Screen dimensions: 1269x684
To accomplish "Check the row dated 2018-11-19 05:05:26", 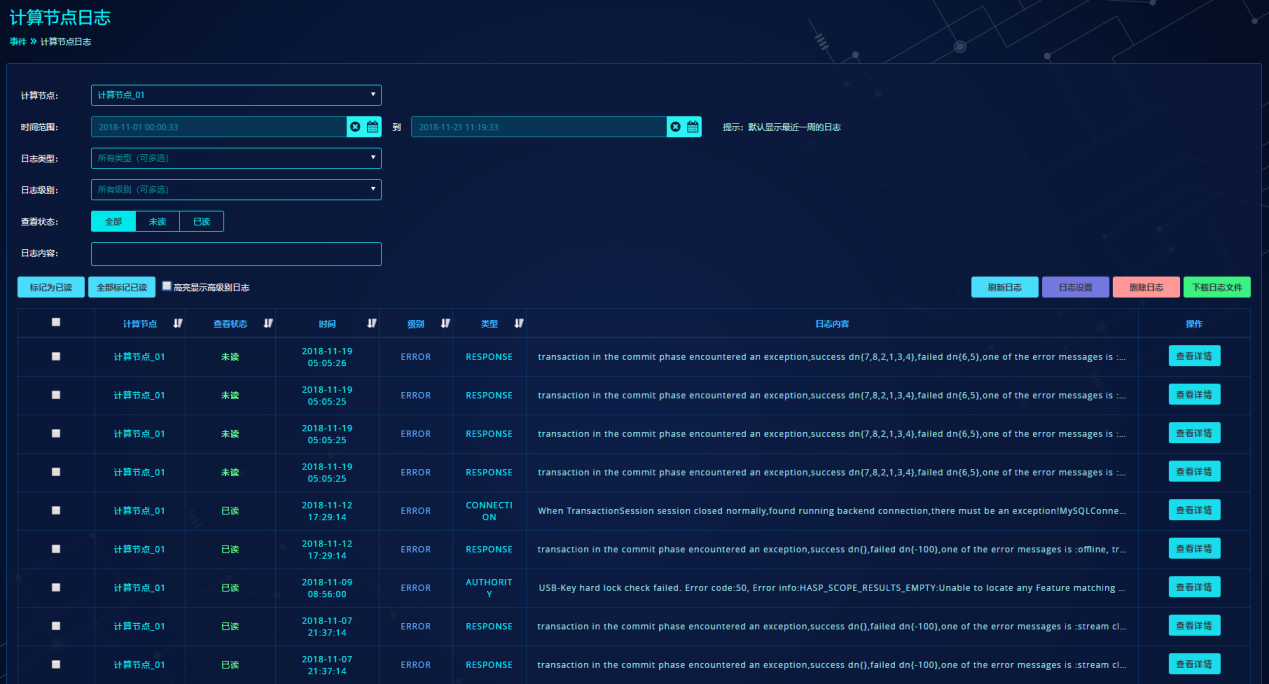I will pos(56,356).
